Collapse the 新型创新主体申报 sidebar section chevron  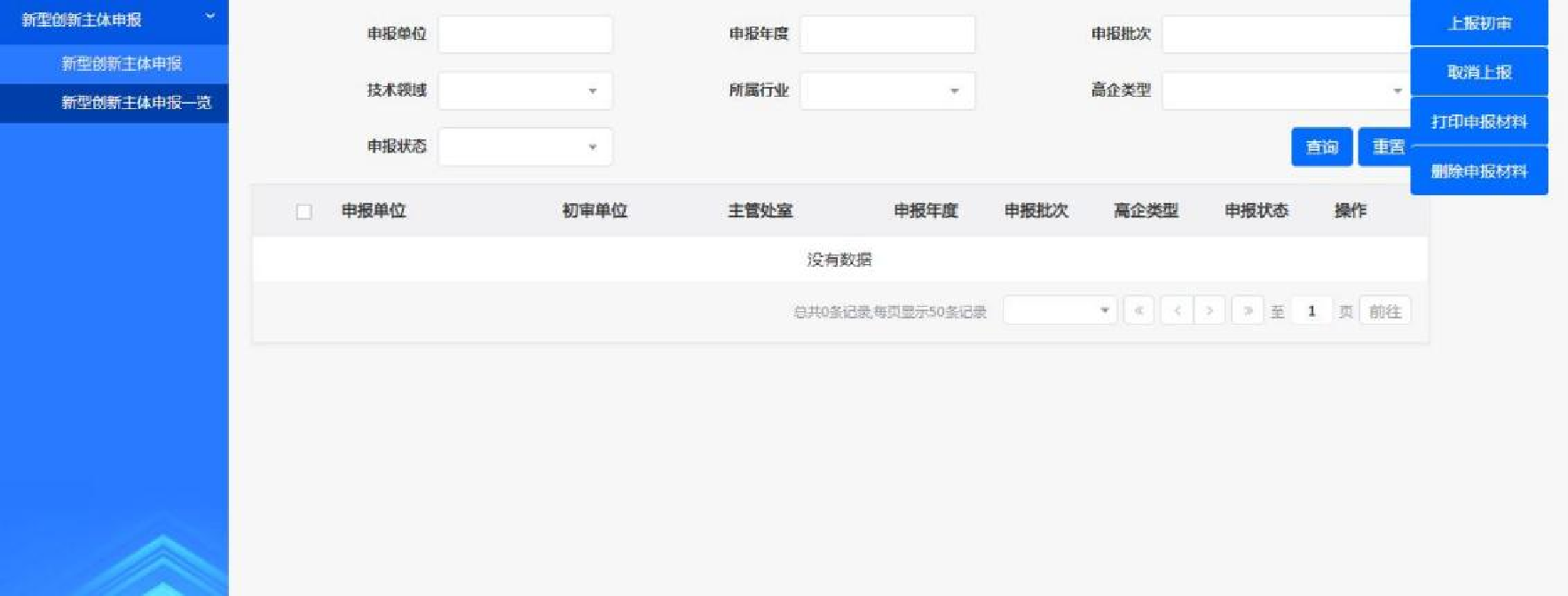210,17
